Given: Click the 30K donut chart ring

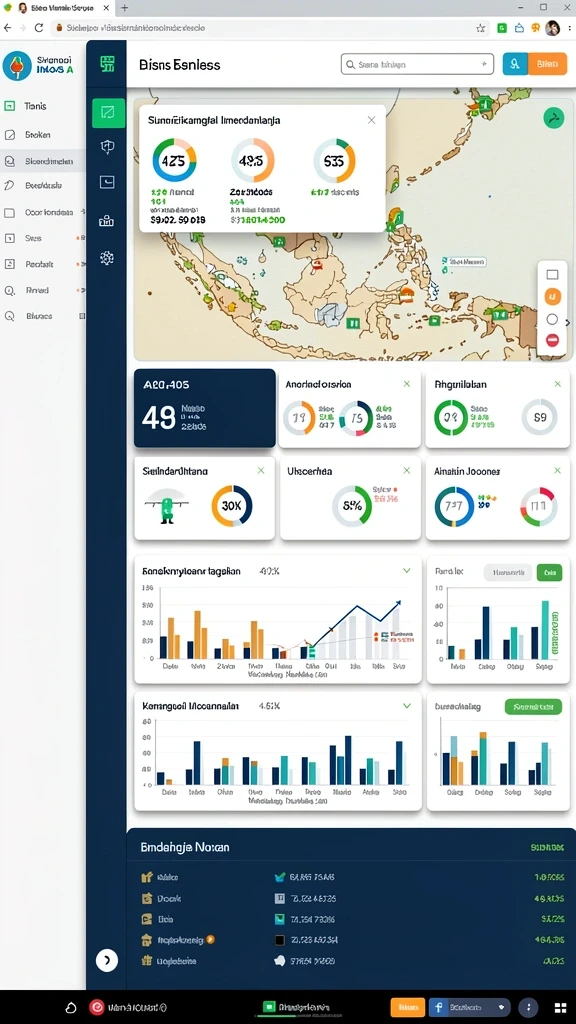Looking at the screenshot, I should pos(232,505).
